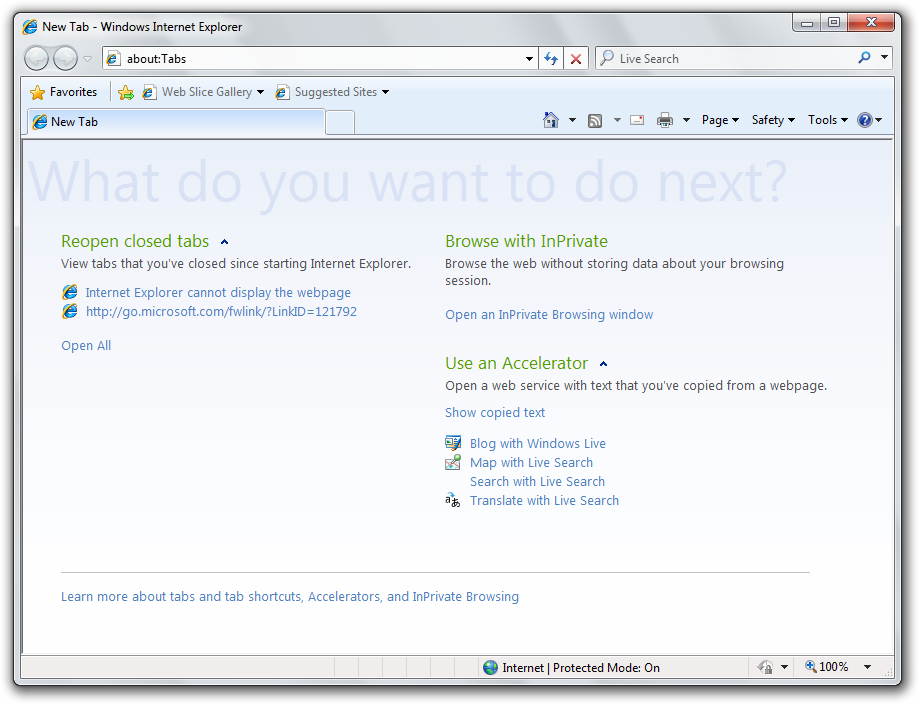Click the Map with Live Search icon

click(x=453, y=462)
